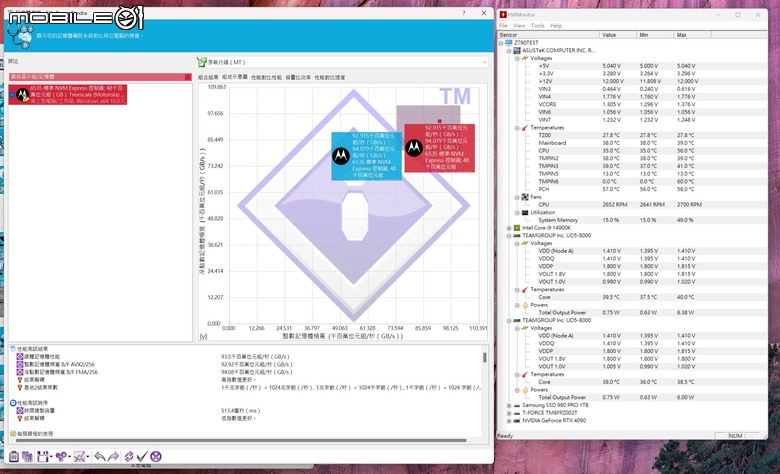
Task: Collapse the ASUSTeK Temperatures group
Action: tap(517, 128)
